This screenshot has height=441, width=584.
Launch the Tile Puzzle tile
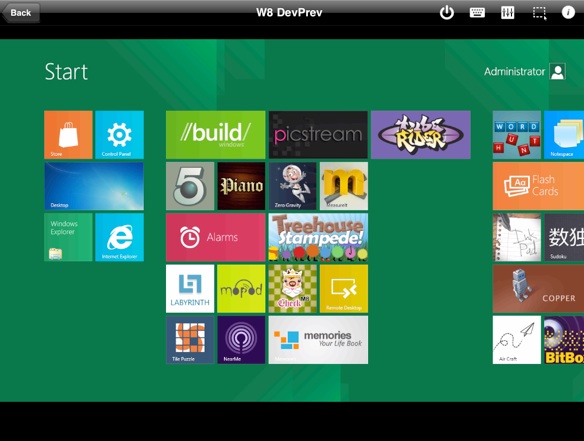(x=190, y=340)
